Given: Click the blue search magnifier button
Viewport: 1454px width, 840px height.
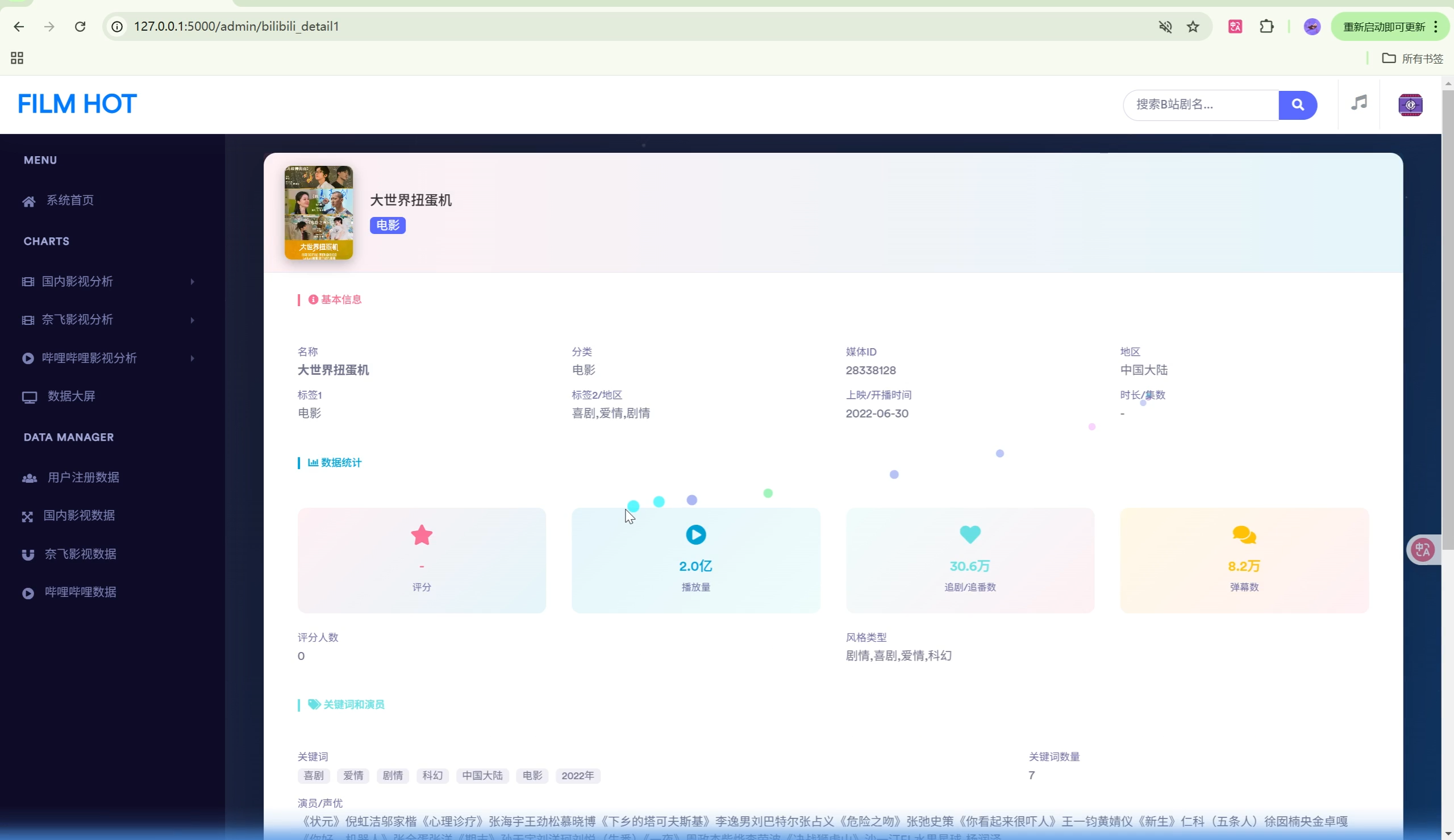Looking at the screenshot, I should (x=1297, y=105).
